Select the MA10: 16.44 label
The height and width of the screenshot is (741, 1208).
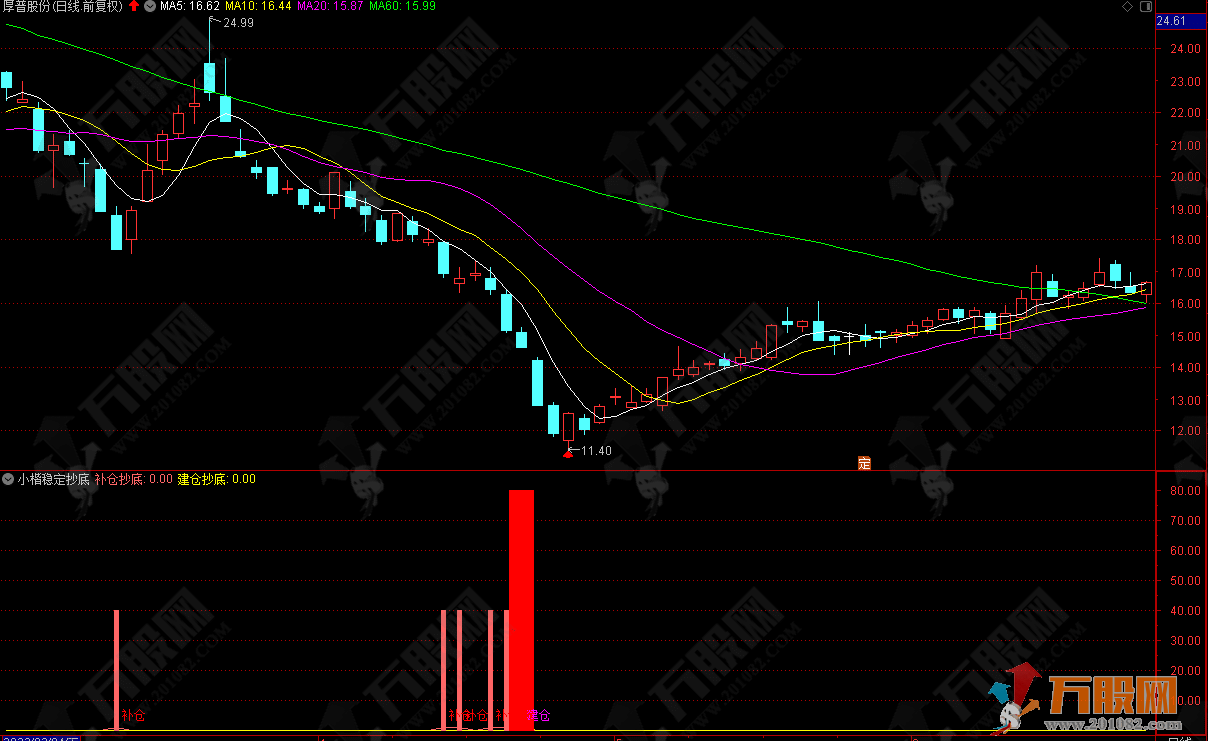[259, 7]
